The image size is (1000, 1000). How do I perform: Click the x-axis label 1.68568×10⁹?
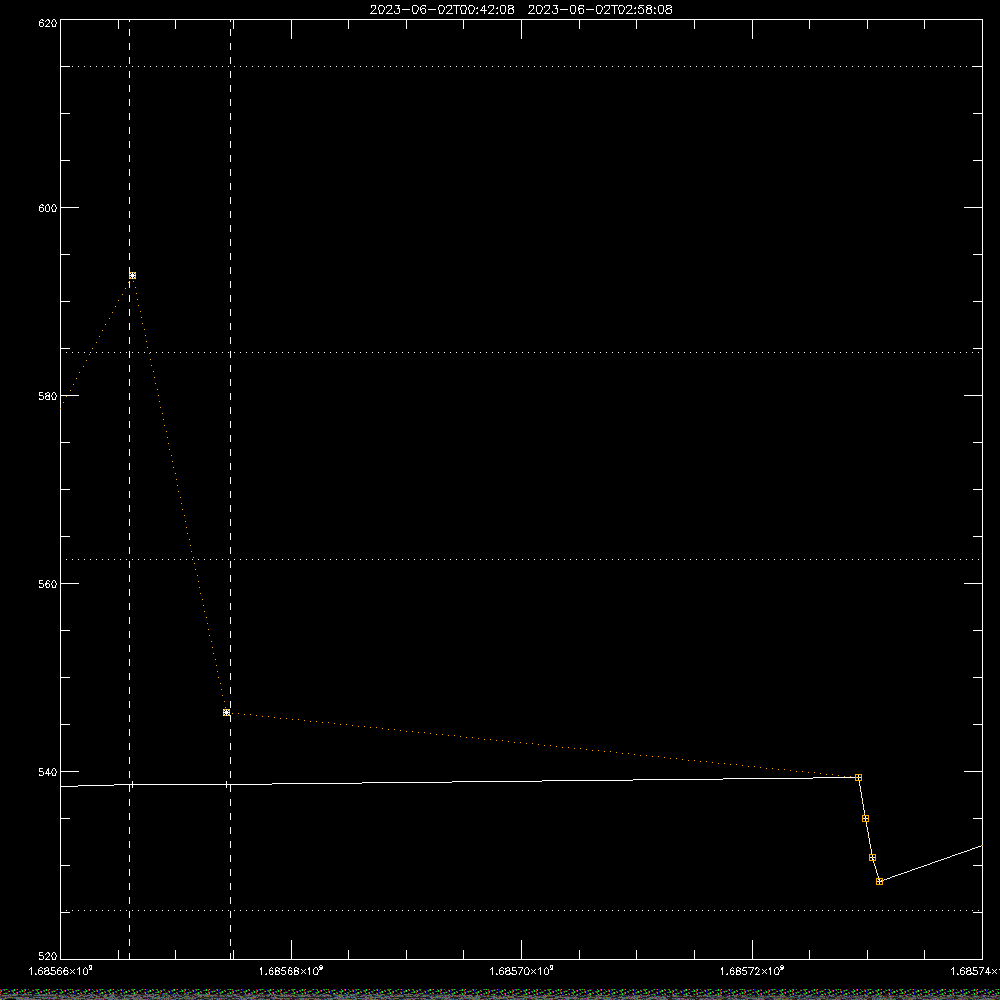pos(291,971)
